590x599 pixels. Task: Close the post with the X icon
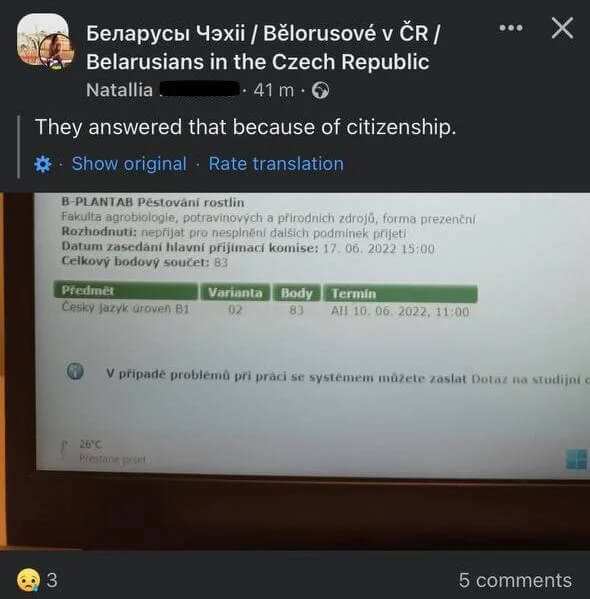562,28
